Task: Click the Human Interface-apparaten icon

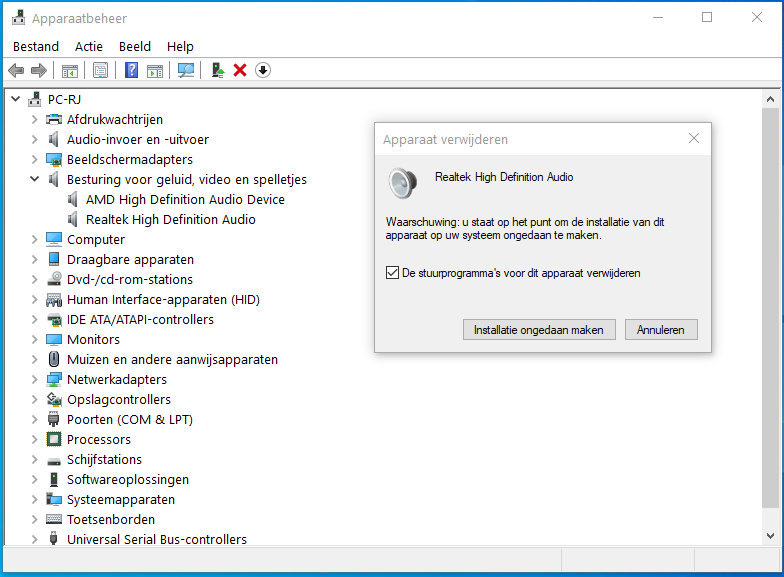Action: point(54,300)
